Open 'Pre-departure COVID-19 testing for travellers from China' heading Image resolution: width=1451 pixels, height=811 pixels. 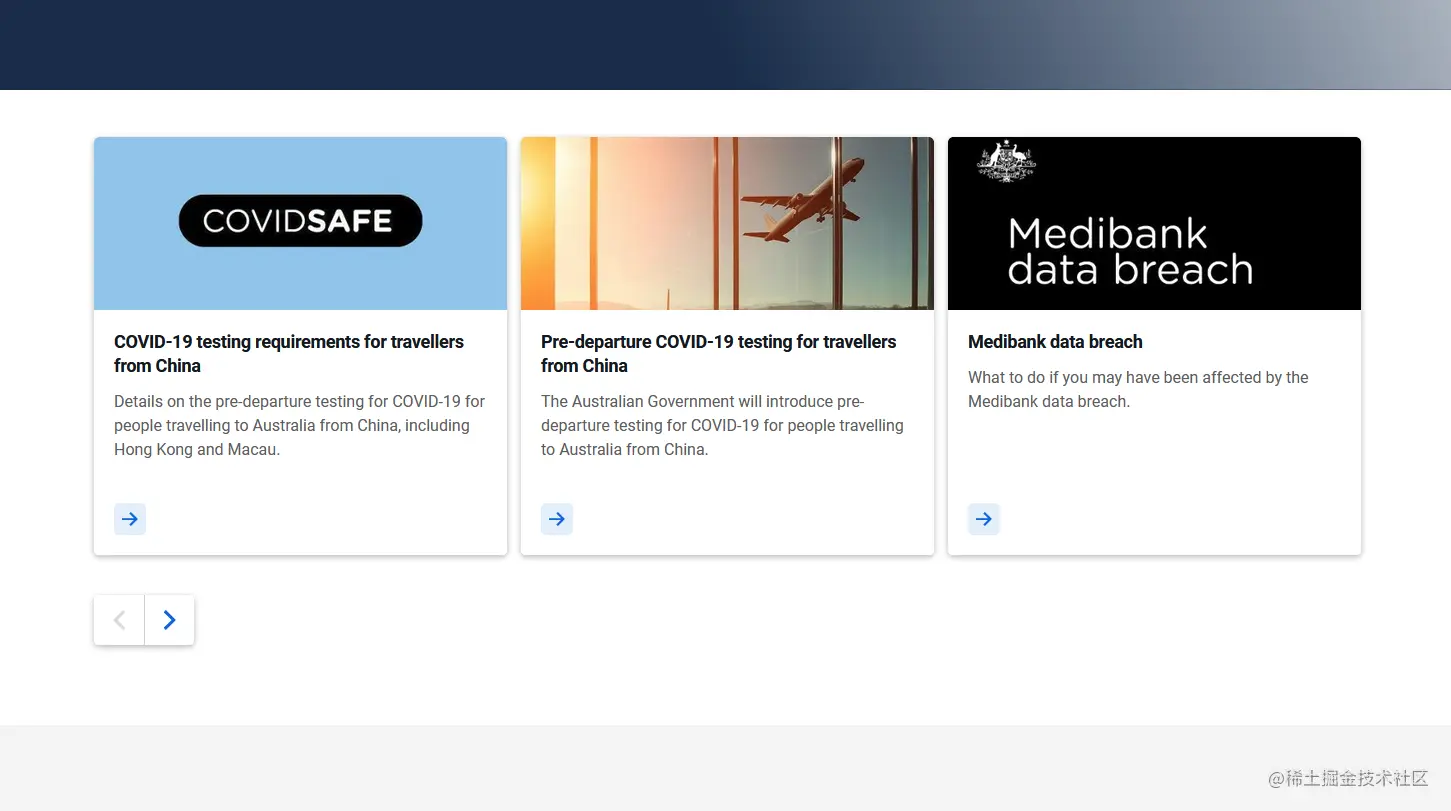click(718, 354)
